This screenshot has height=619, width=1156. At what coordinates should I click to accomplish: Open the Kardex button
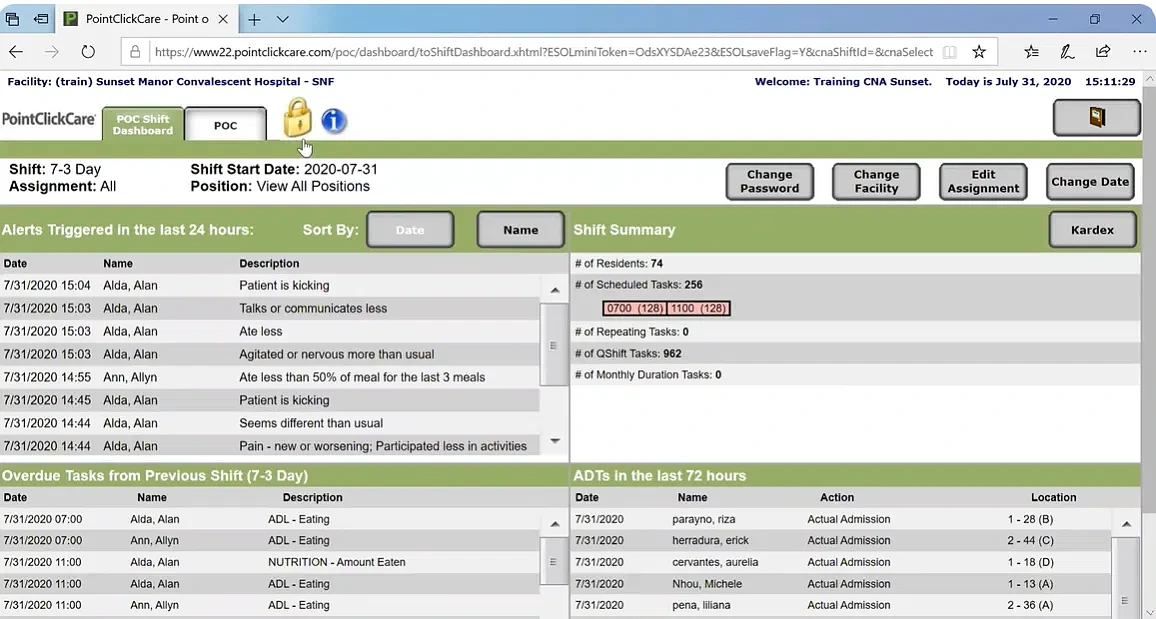[1092, 230]
